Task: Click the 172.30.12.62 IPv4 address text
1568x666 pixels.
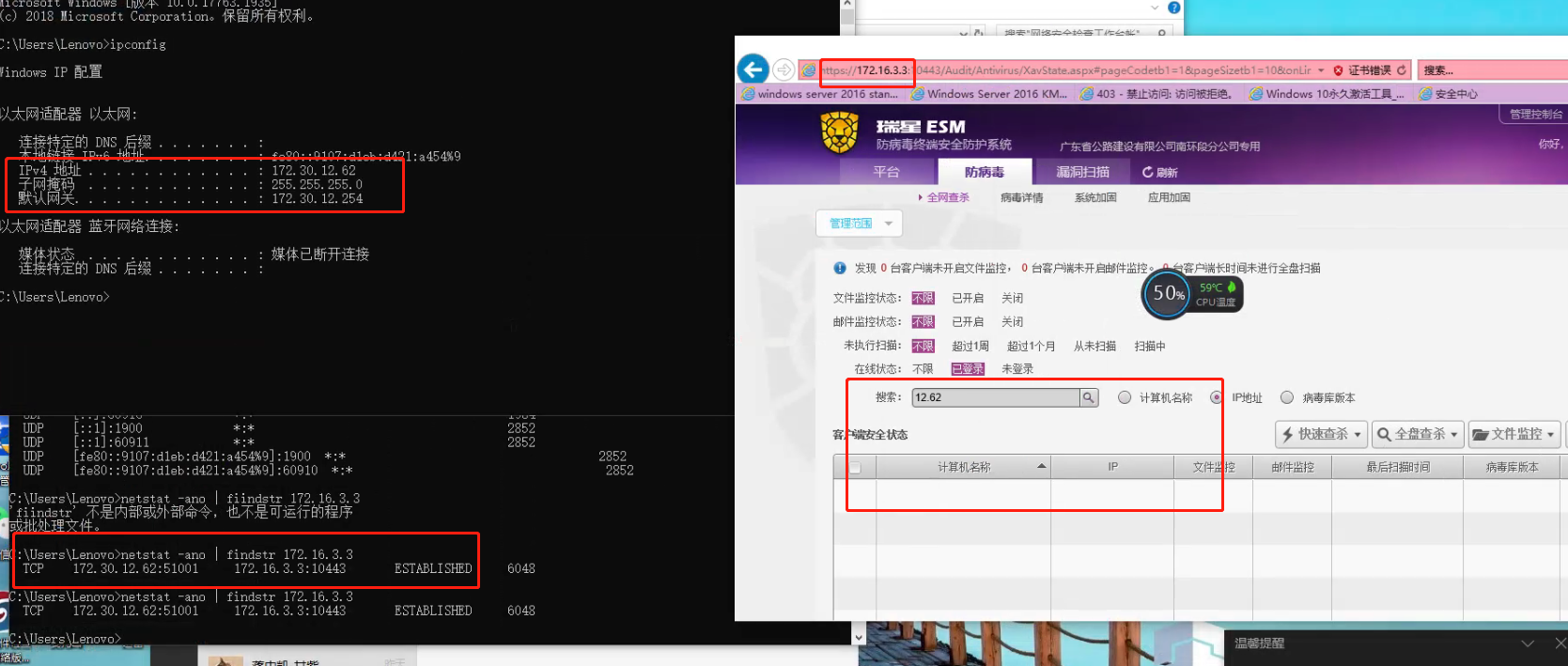Action: 314,171
